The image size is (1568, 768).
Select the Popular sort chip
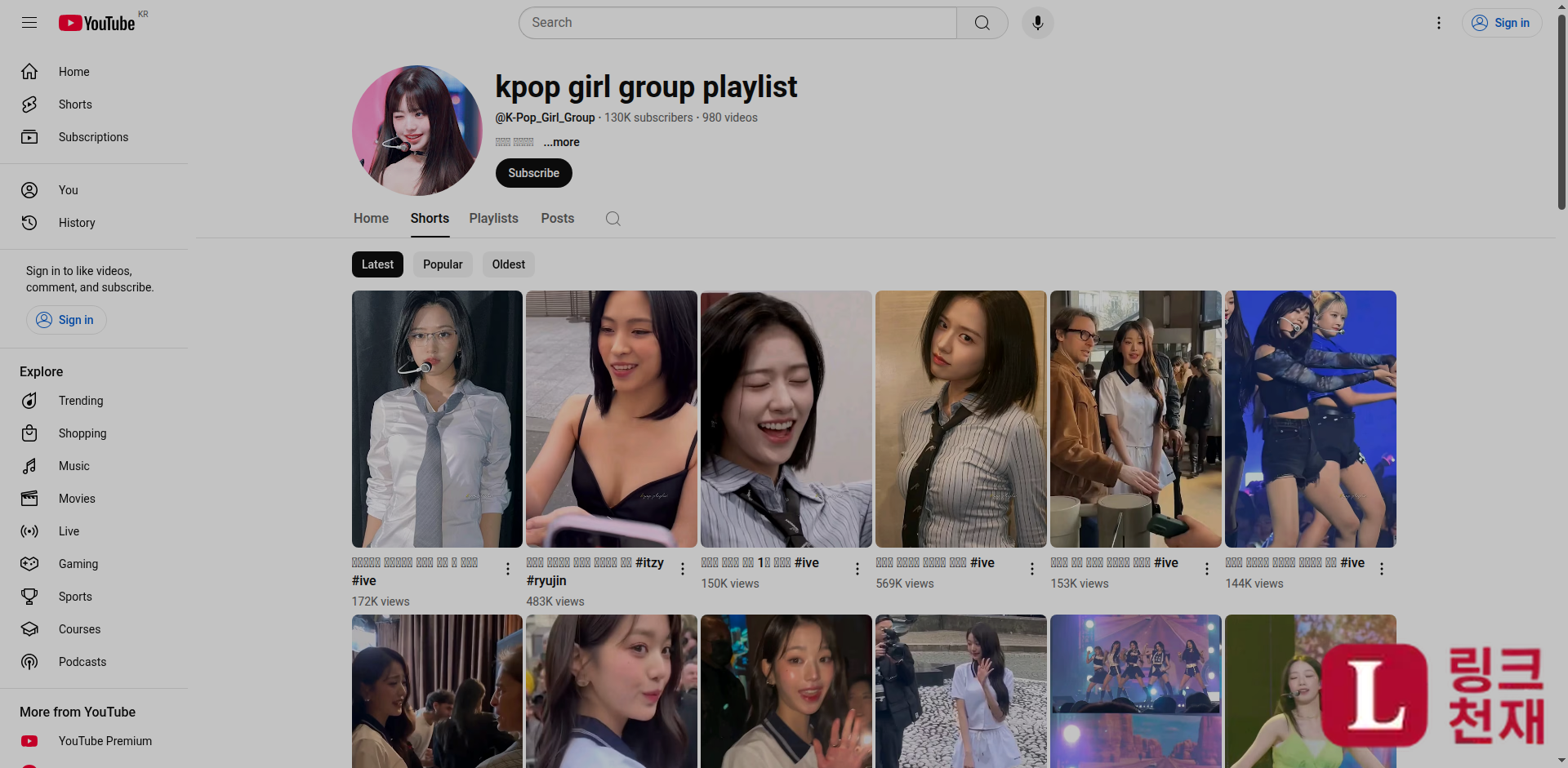point(443,264)
